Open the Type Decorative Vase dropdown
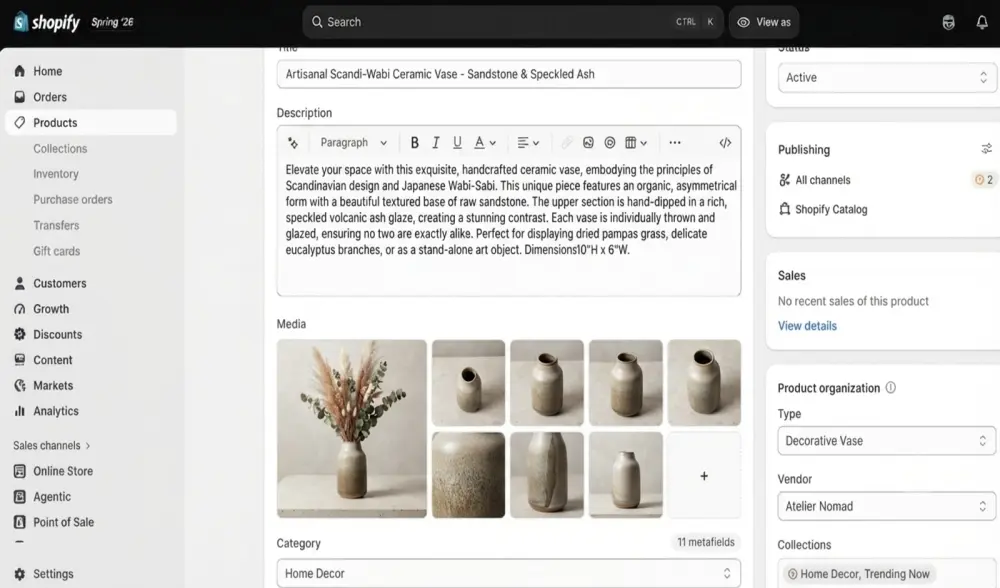This screenshot has height=588, width=1000. 886,441
